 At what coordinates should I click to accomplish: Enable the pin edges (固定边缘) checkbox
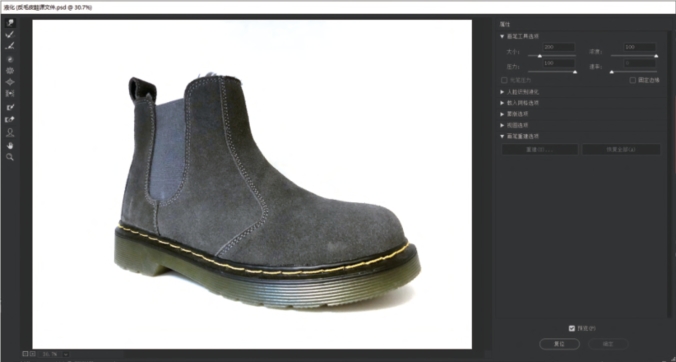[x=632, y=80]
